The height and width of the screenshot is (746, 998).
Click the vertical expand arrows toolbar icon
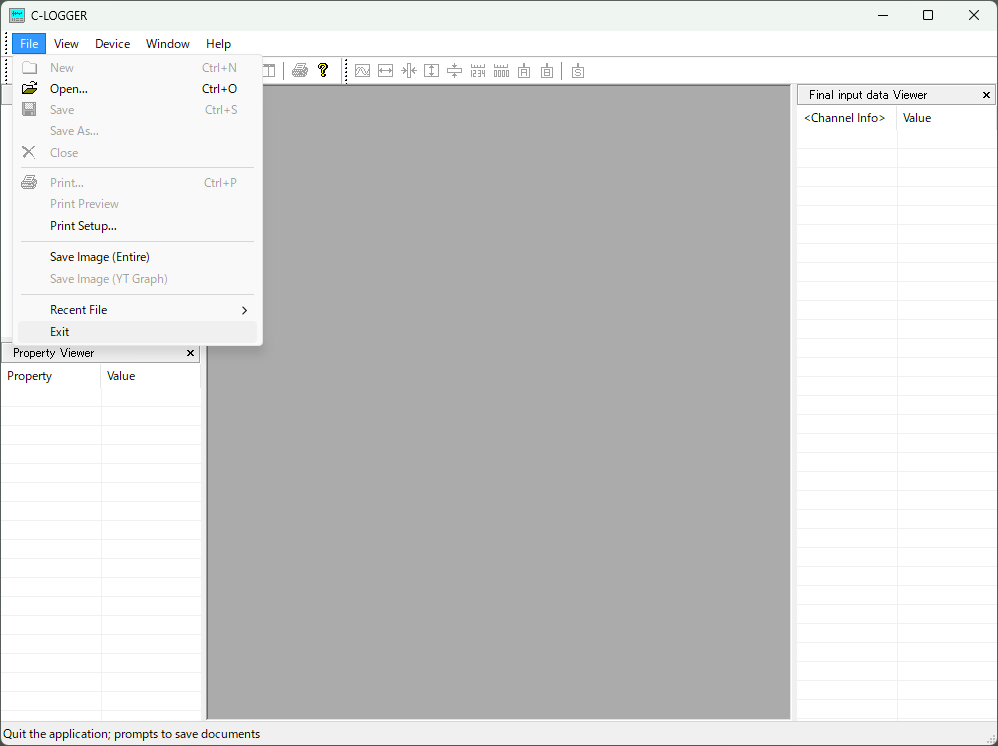431,71
